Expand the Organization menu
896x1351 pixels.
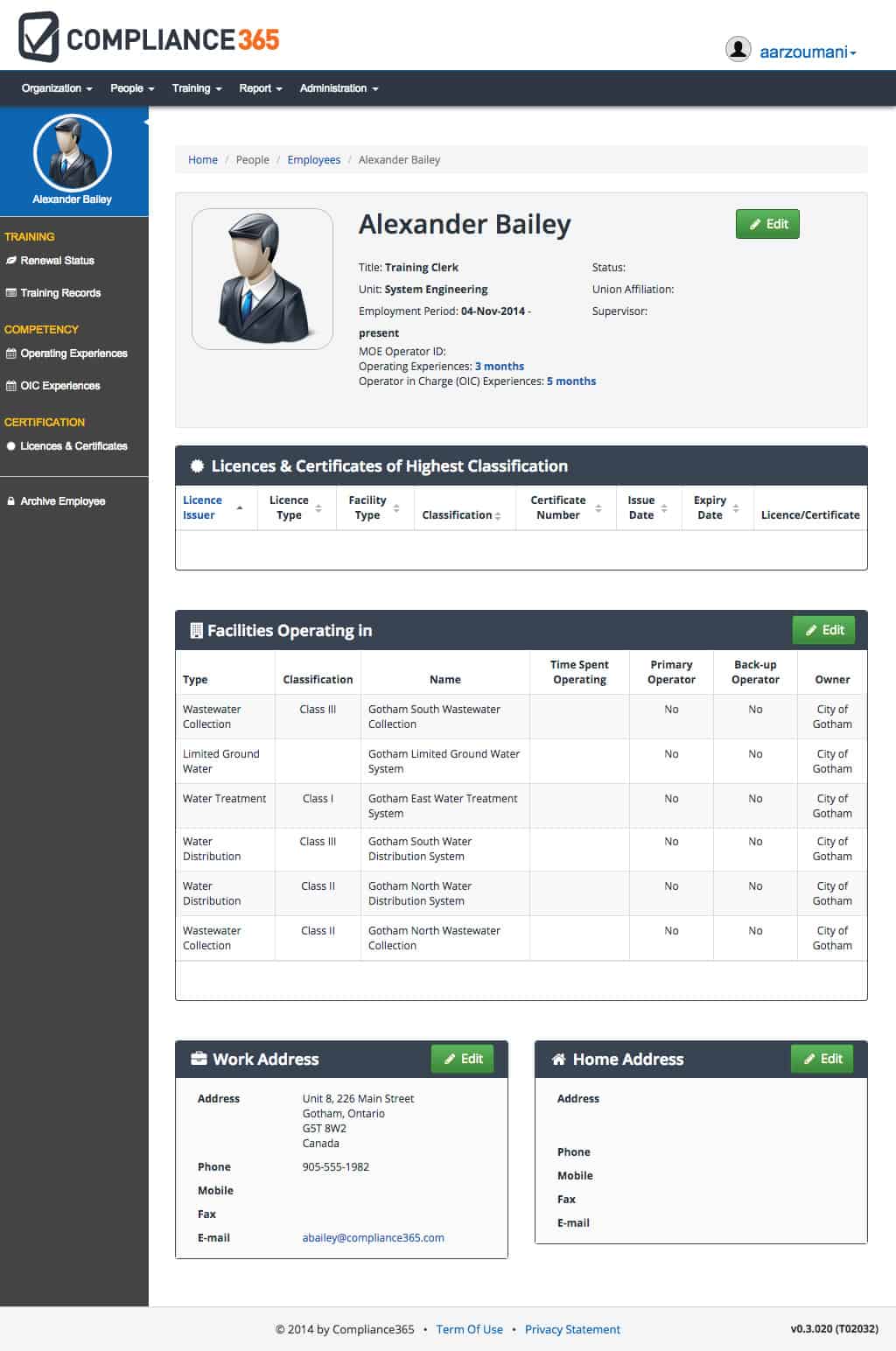[57, 88]
